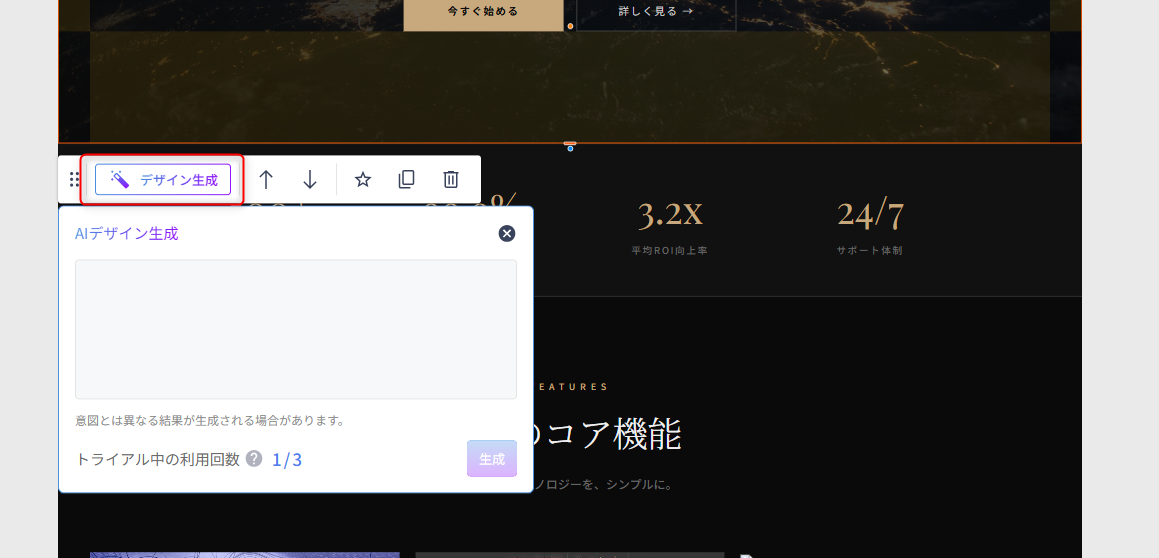Select the 3.2X statistic text

pos(670,214)
